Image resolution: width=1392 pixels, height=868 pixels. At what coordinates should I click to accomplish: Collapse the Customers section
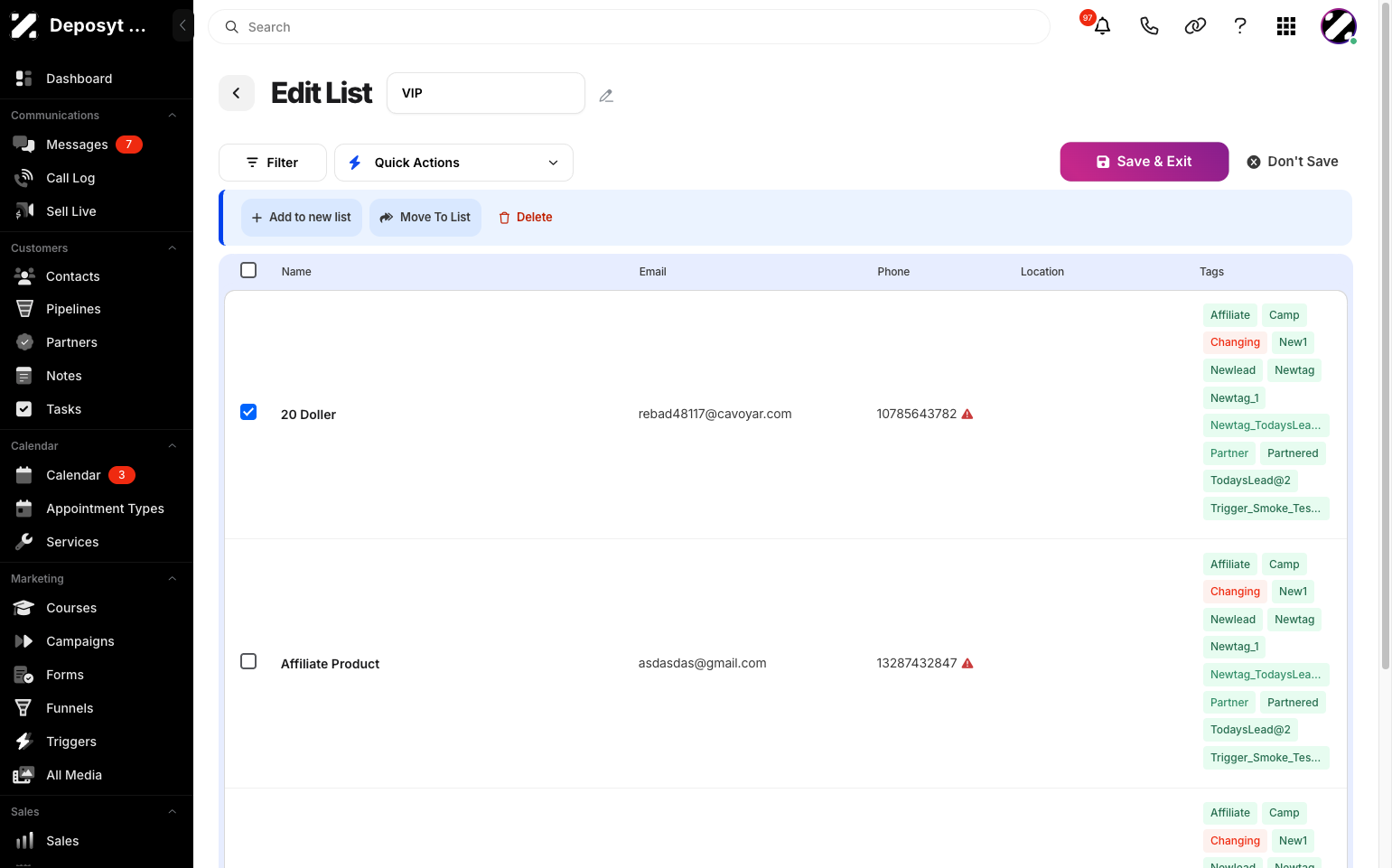click(172, 248)
